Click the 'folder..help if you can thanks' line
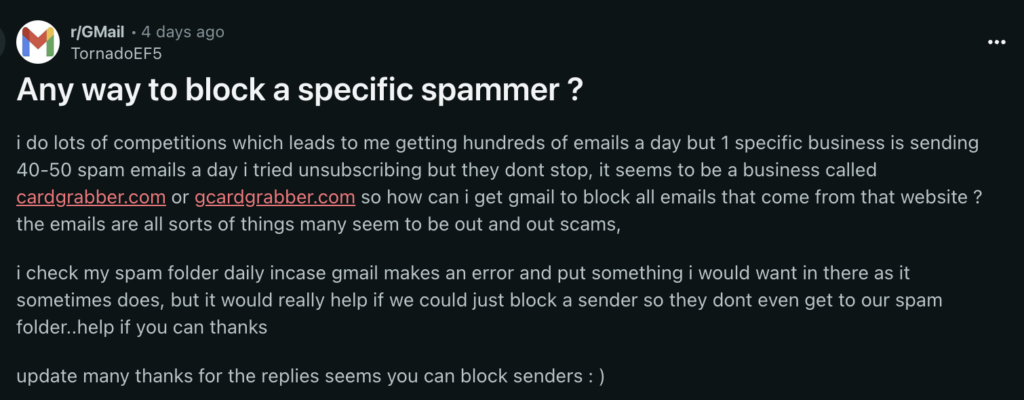 (142, 327)
